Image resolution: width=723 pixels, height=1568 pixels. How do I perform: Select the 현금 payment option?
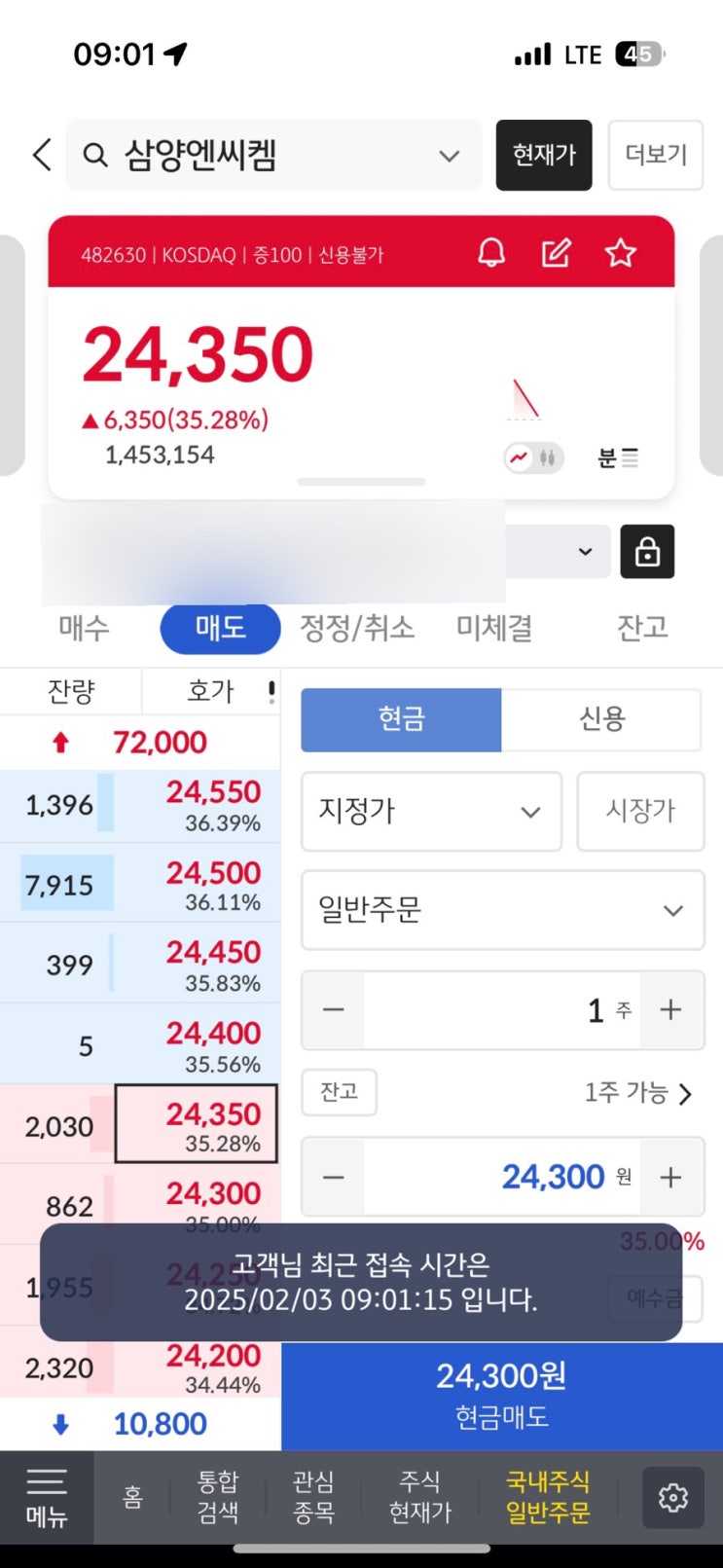(x=401, y=719)
